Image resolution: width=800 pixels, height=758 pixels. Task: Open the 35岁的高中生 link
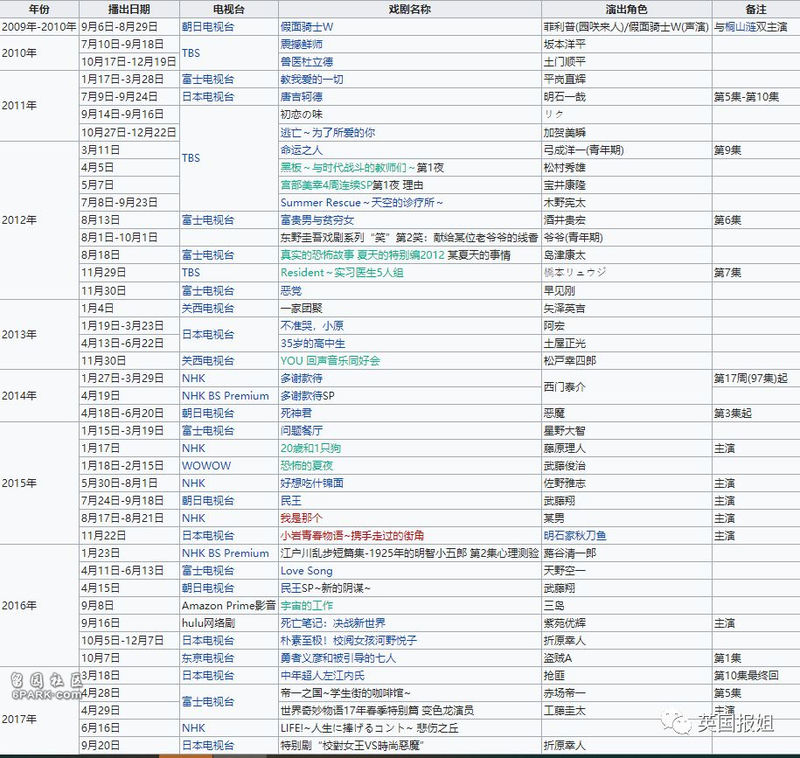click(313, 343)
